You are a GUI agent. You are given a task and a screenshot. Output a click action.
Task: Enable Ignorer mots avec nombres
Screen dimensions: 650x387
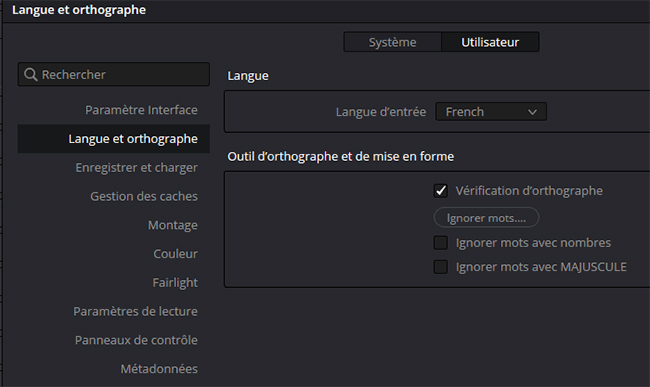(441, 243)
